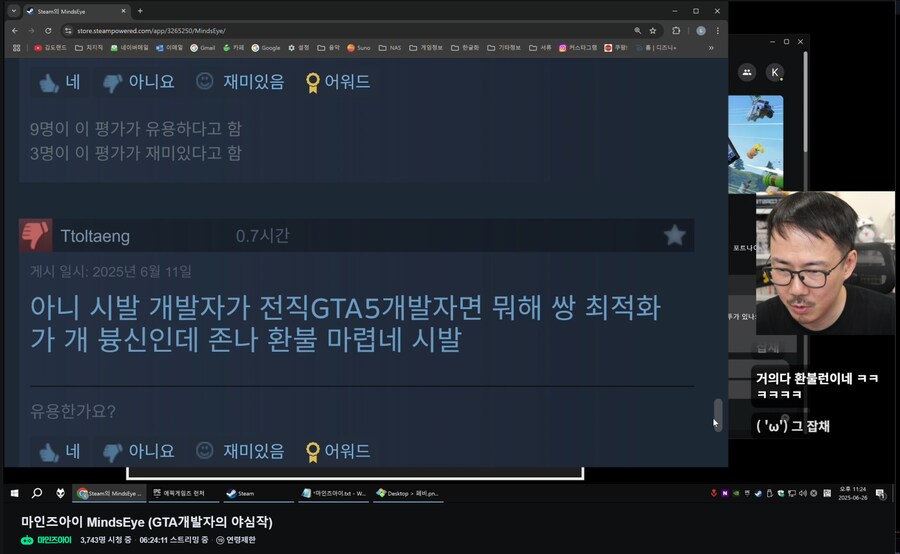
Task: Switch to the 'Desktop > 페비.pn...' taskbar window
Action: pos(408,493)
